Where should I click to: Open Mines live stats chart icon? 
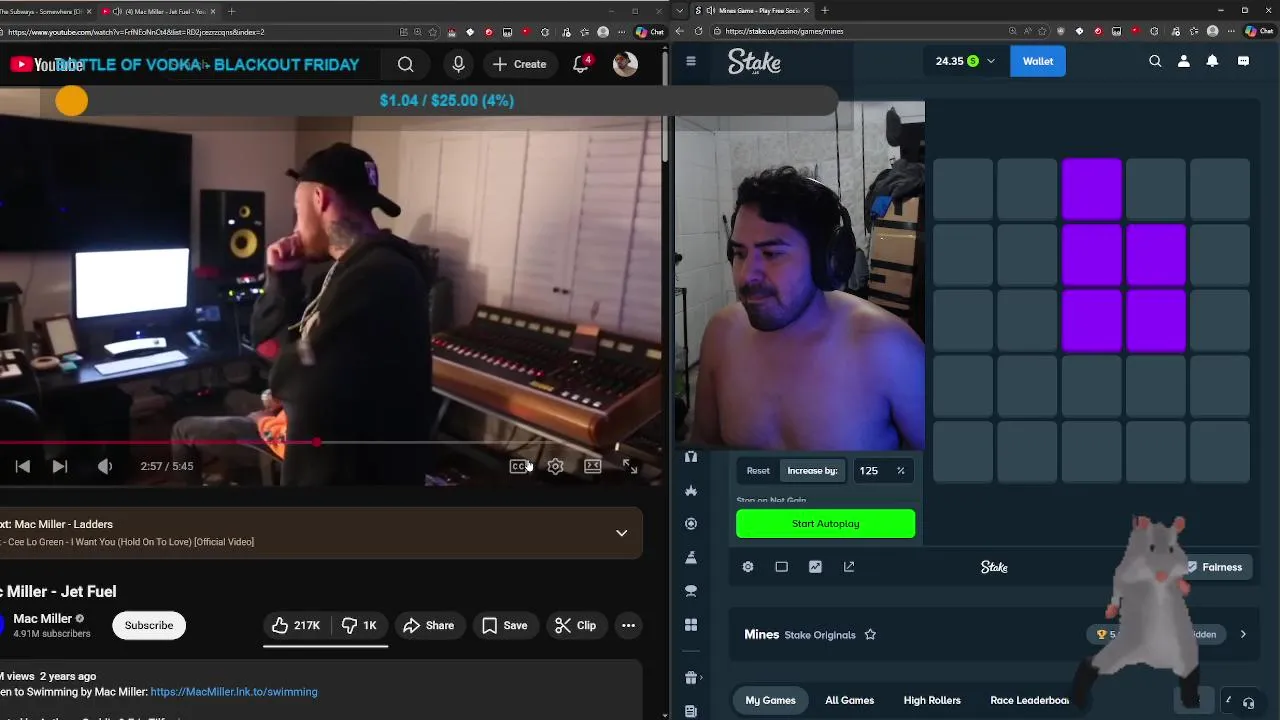click(x=815, y=567)
